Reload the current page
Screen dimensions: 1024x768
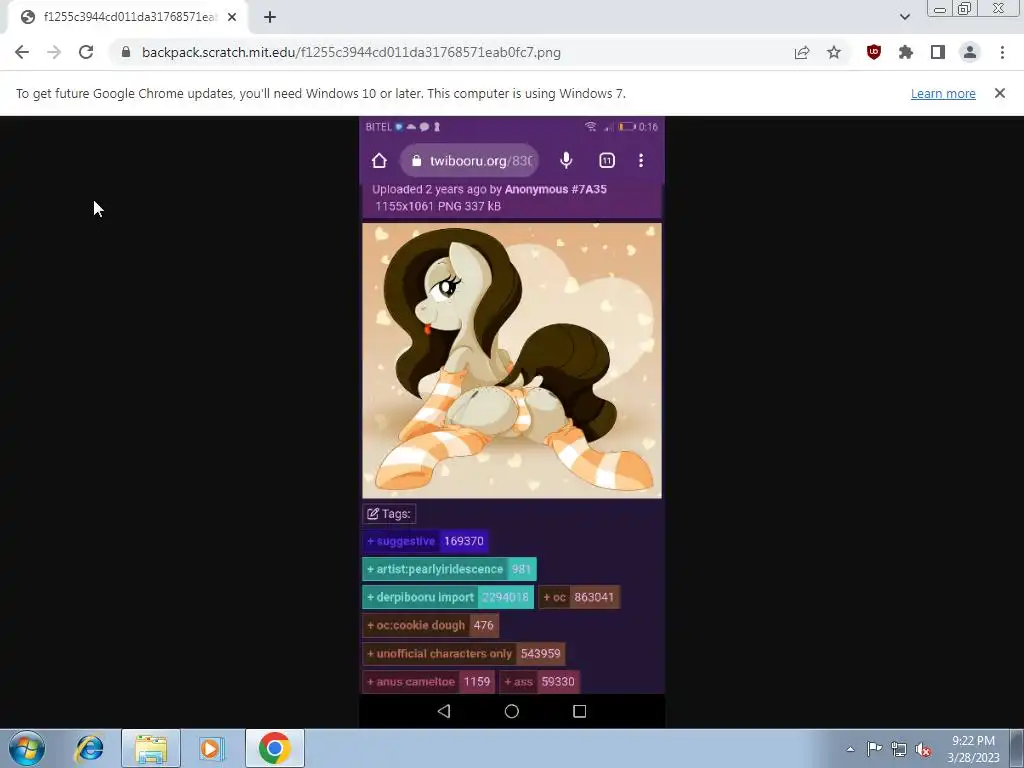click(x=86, y=52)
